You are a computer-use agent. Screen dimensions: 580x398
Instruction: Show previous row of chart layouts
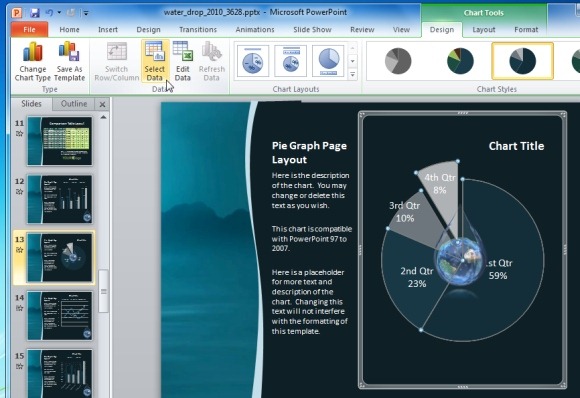pyautogui.click(x=353, y=48)
